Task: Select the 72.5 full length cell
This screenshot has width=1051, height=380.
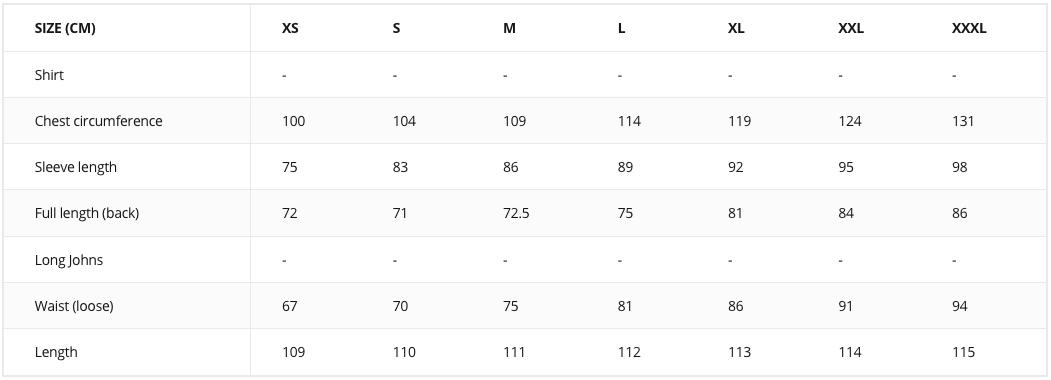Action: click(516, 213)
